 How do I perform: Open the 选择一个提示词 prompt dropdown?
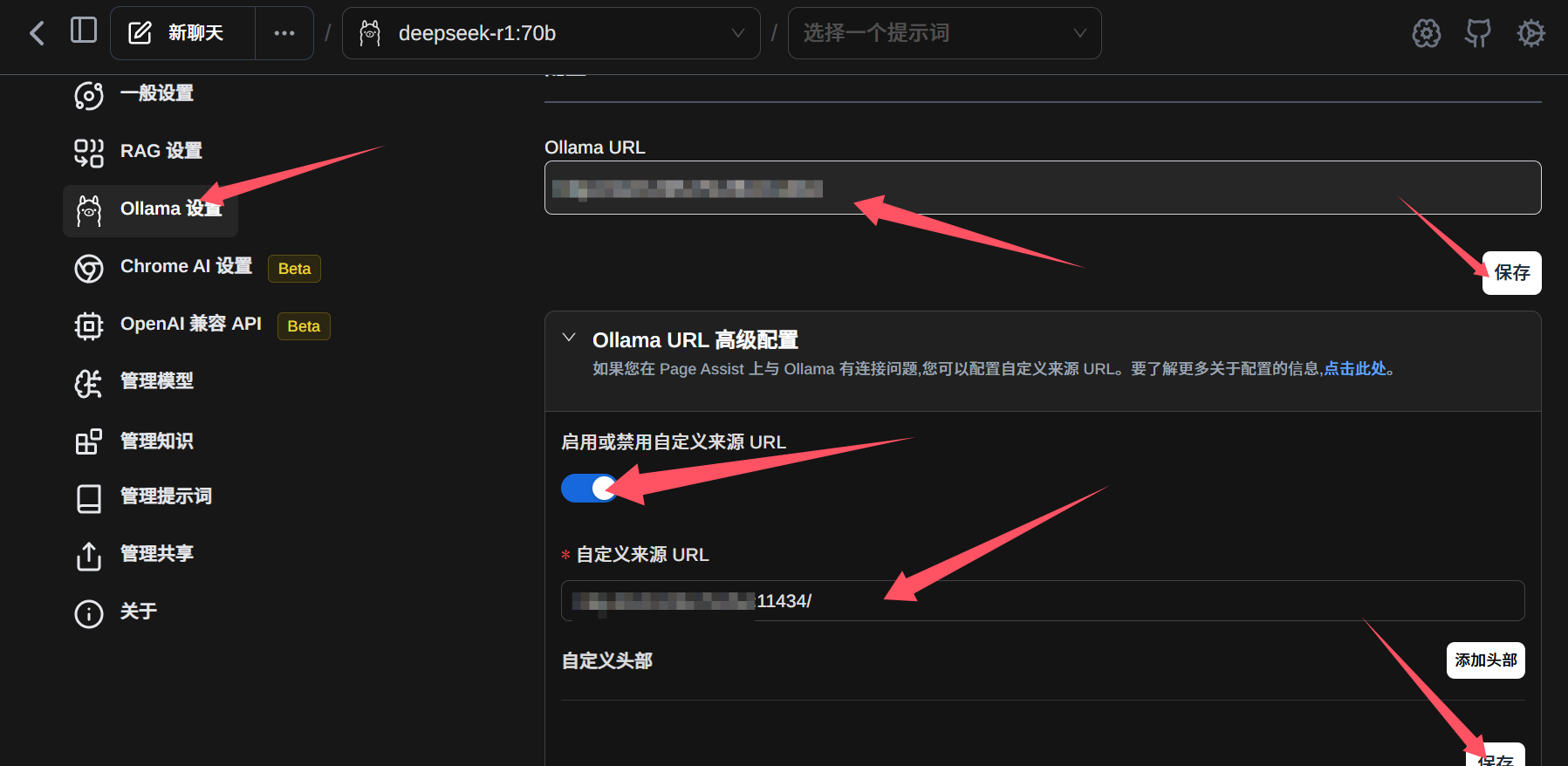point(944,33)
